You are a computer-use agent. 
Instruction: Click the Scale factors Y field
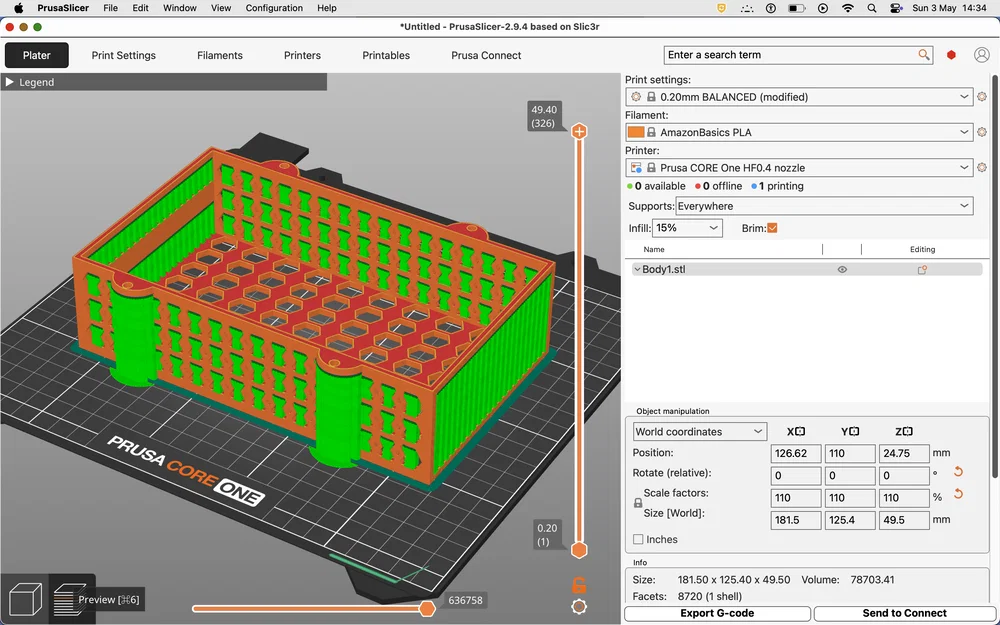click(x=850, y=498)
